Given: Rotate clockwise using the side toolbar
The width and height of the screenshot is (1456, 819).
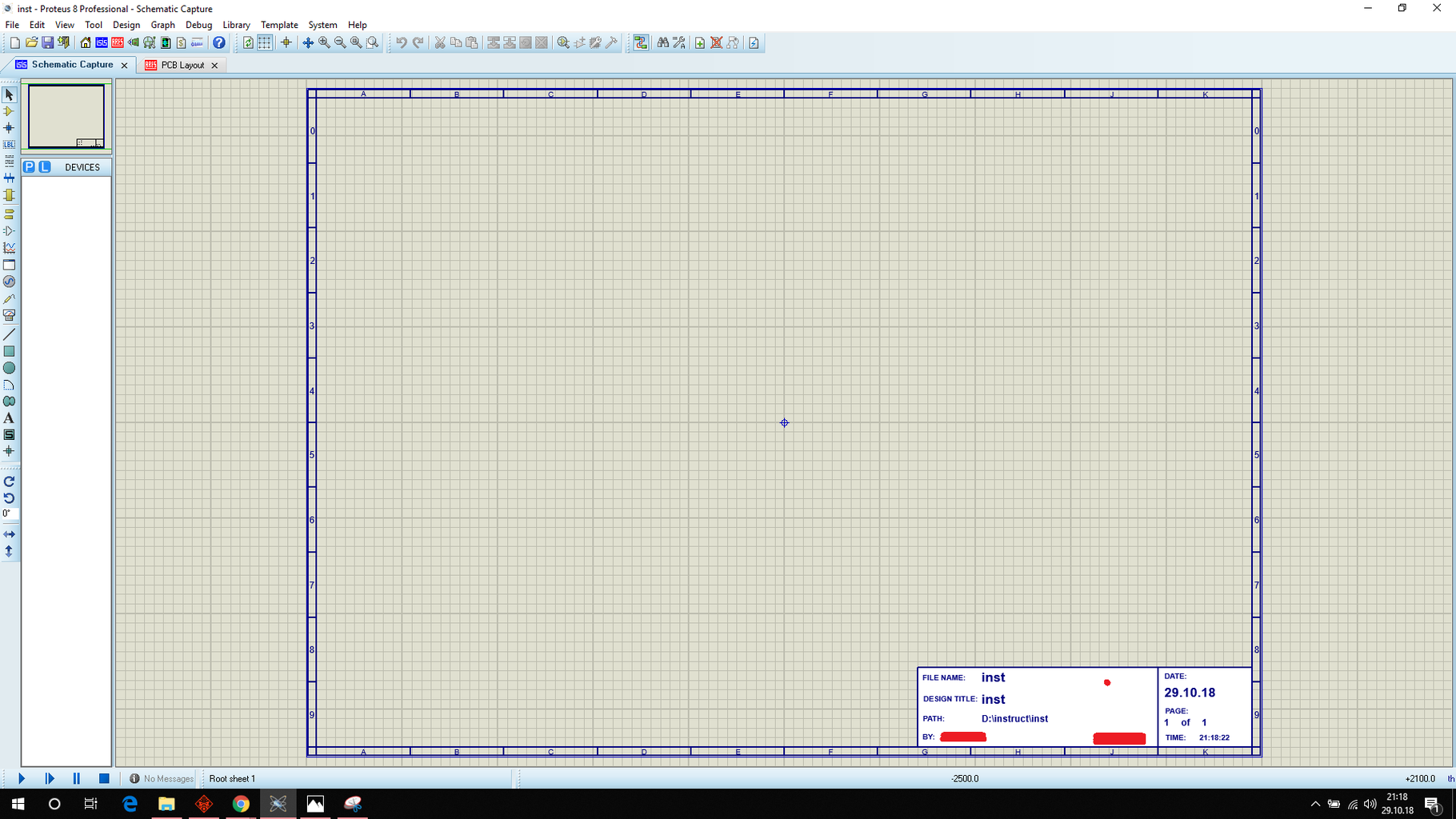Looking at the screenshot, I should click(x=9, y=481).
